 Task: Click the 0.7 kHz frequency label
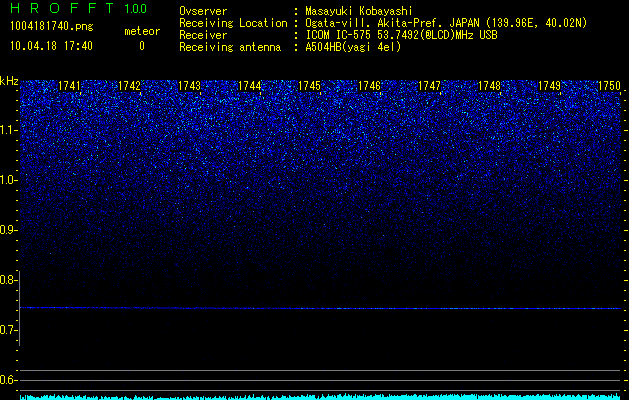click(x=7, y=330)
